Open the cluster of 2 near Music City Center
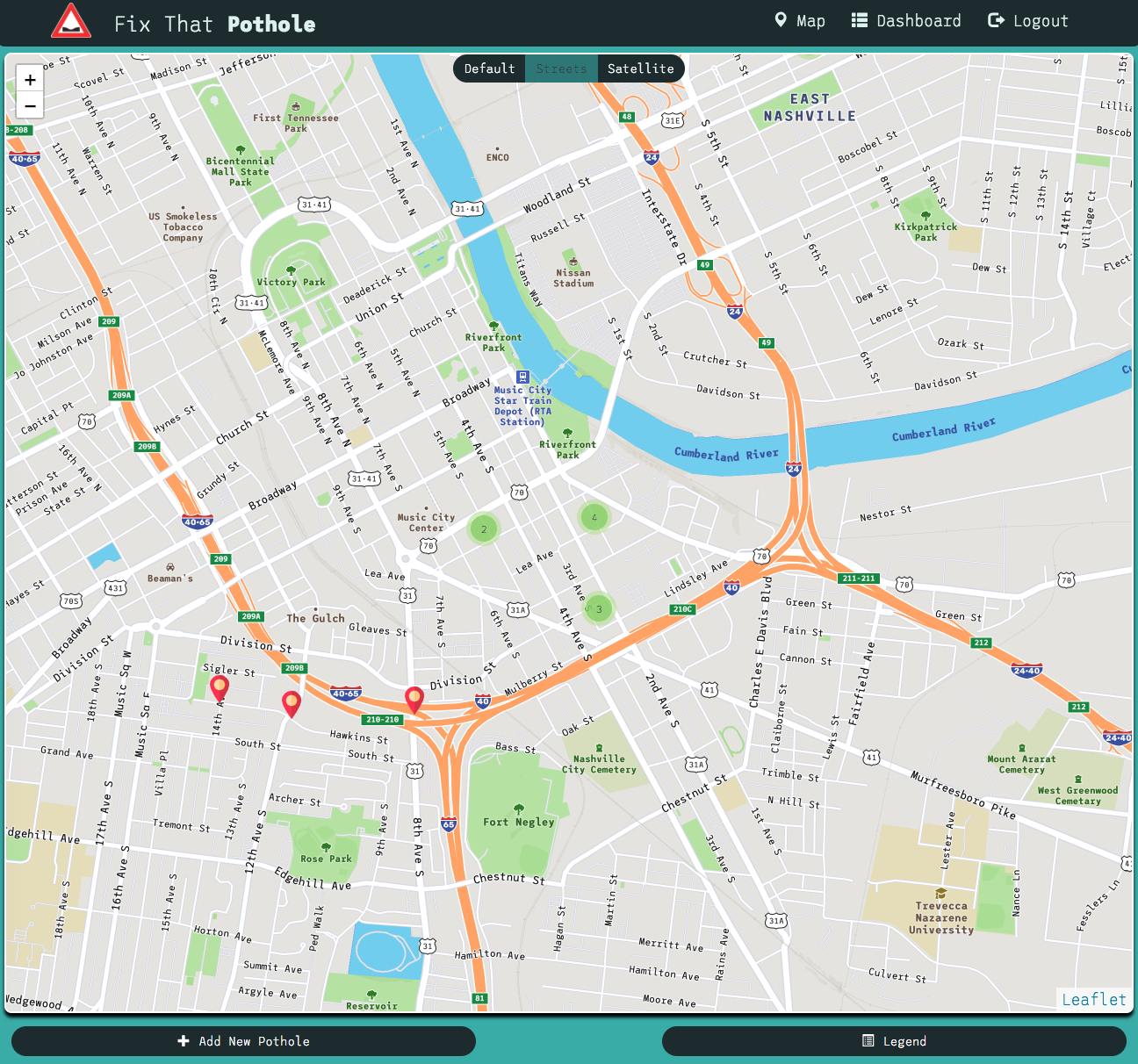1138x1064 pixels. pyautogui.click(x=484, y=528)
